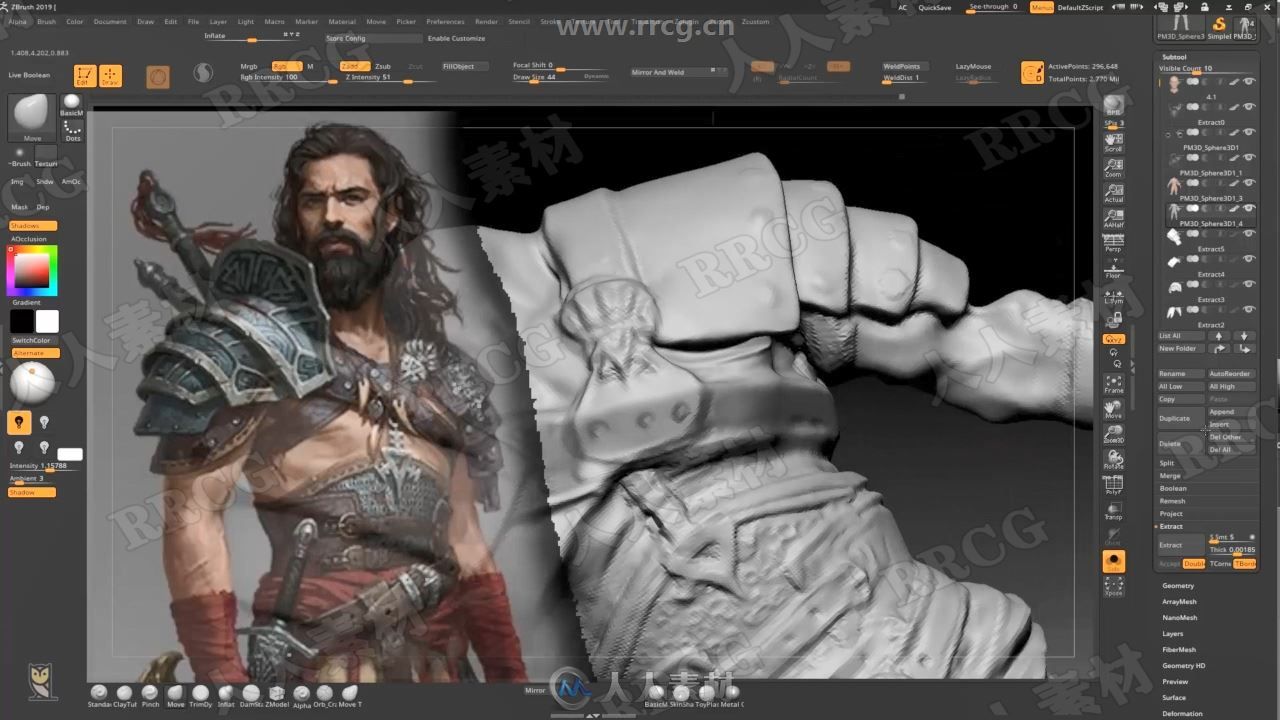Expand the Geometry HD section

pos(1183,666)
